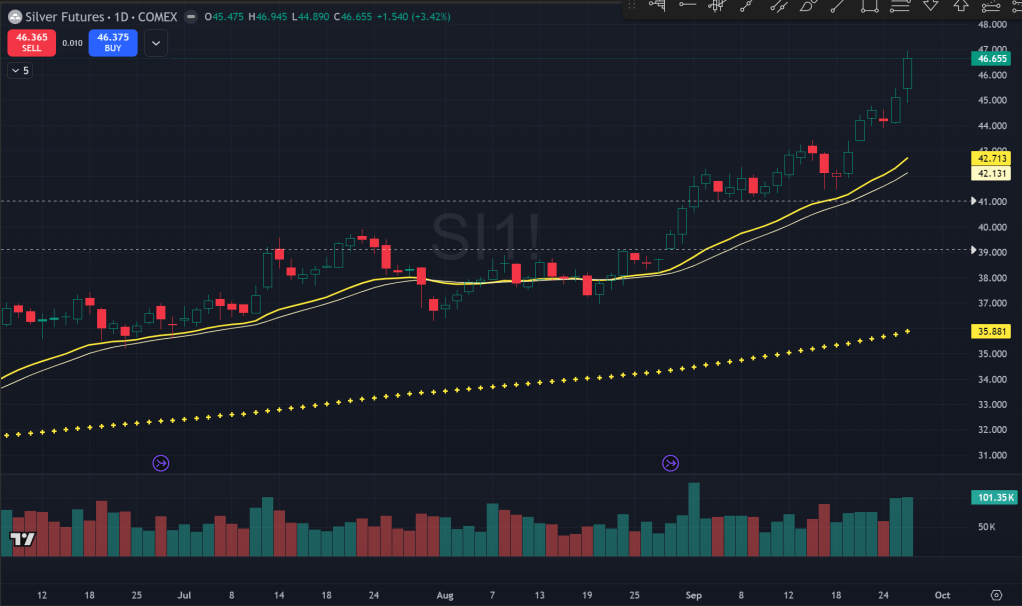Select the rectangle shape tool
This screenshot has width=1022, height=606.
(x=869, y=6)
